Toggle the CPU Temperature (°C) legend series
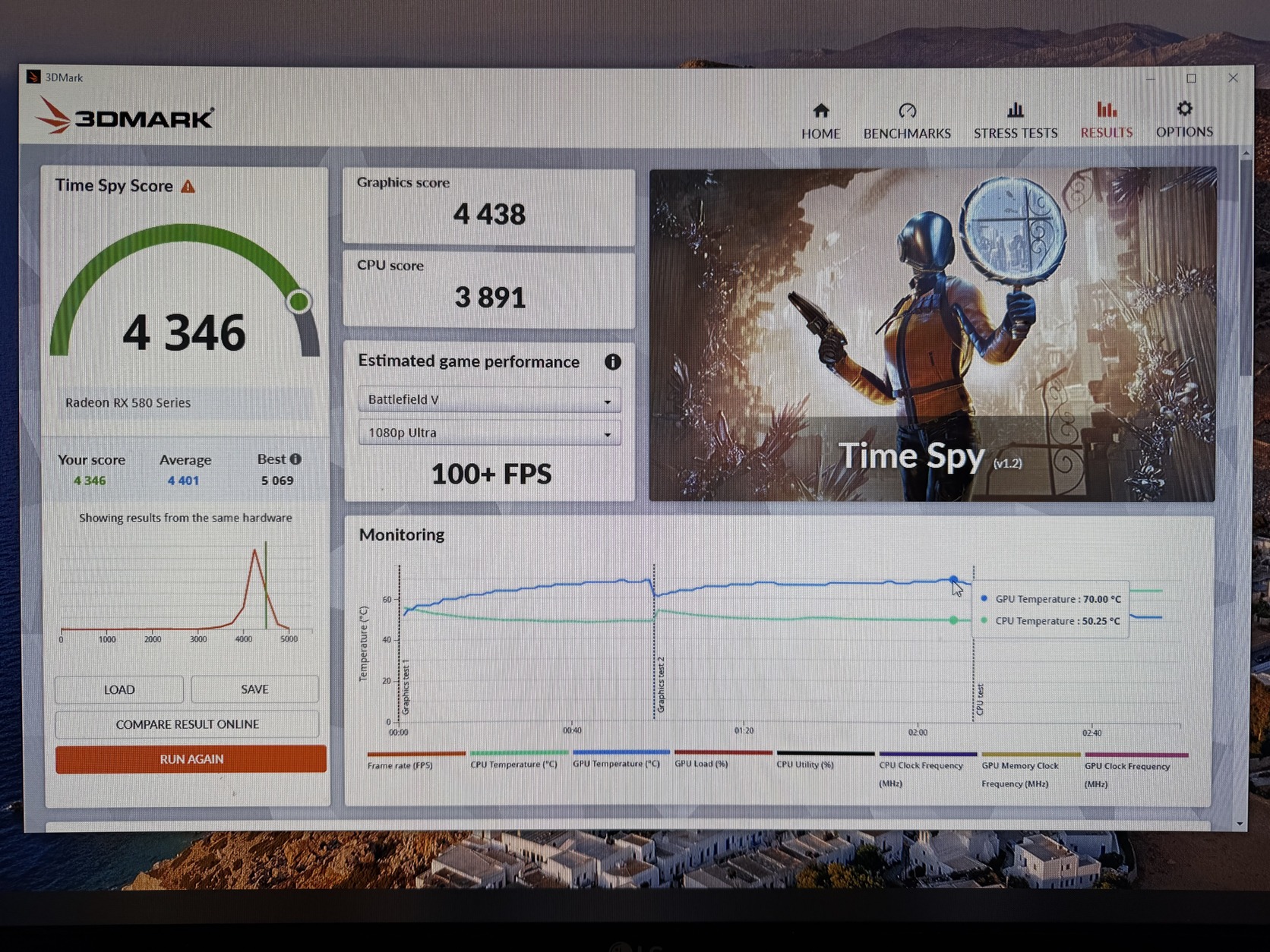The image size is (1270, 952). pos(518,760)
